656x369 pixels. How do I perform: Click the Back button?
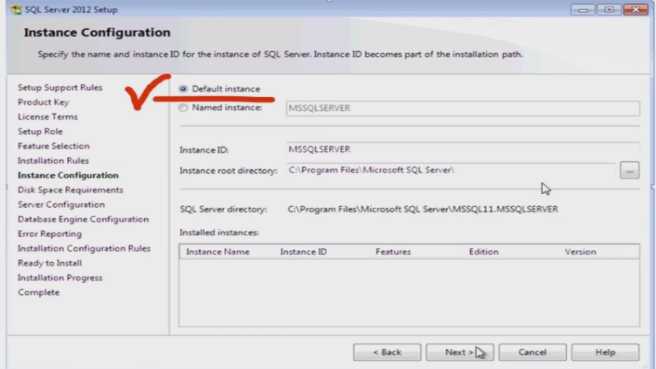[387, 352]
